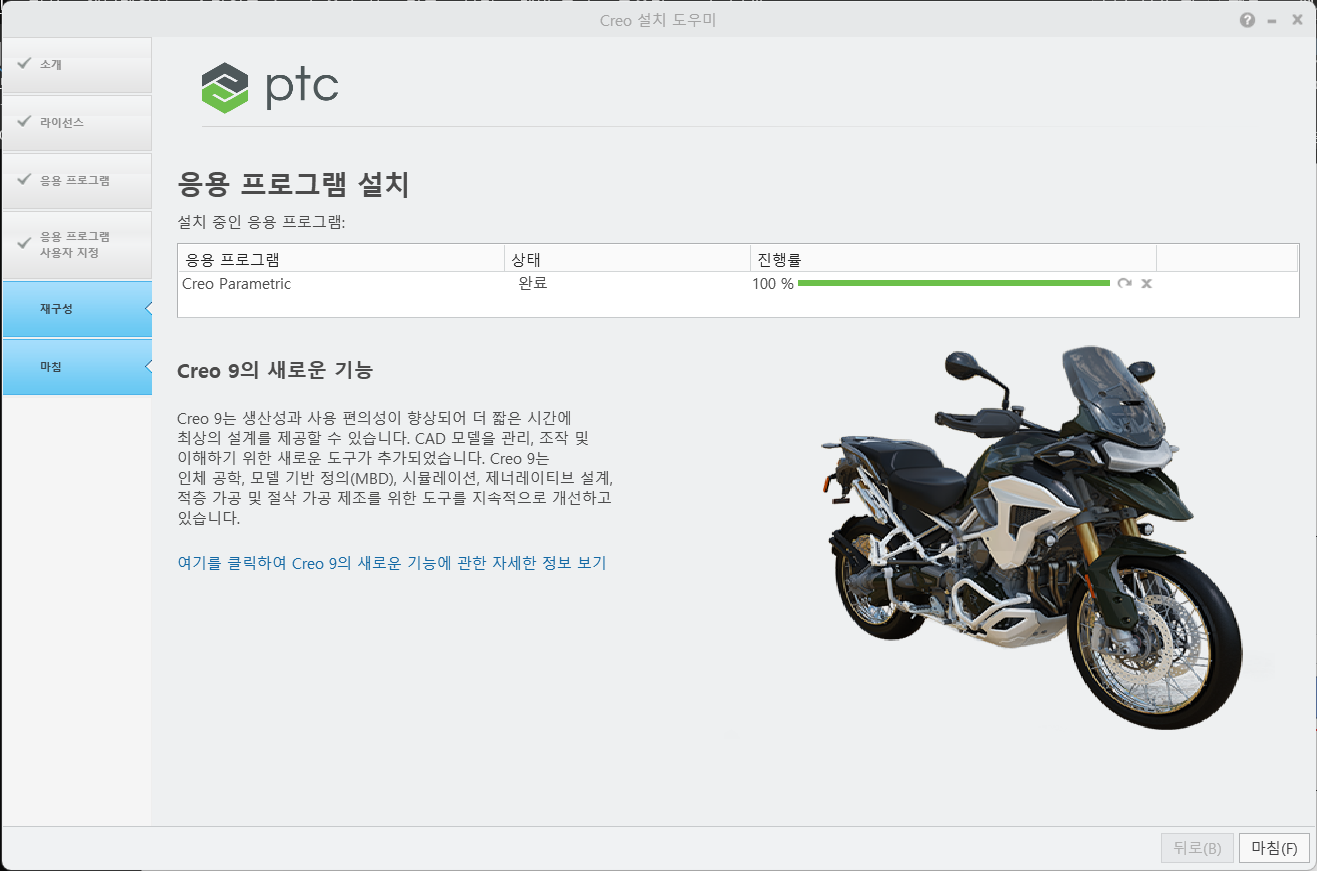Minimize the Creo 설치 도우미 window
The height and width of the screenshot is (871, 1317).
click(1272, 20)
